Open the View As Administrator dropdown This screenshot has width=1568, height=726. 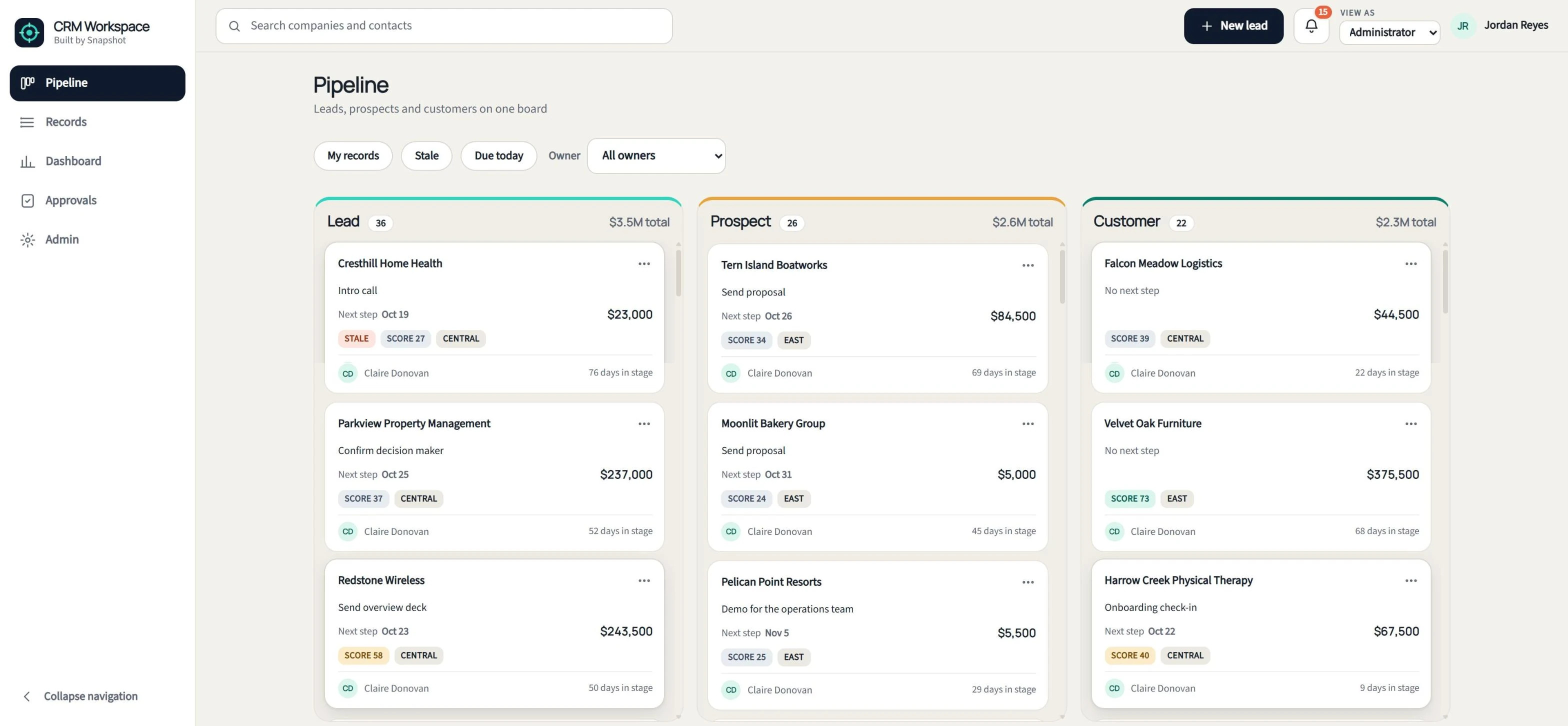pyautogui.click(x=1389, y=32)
